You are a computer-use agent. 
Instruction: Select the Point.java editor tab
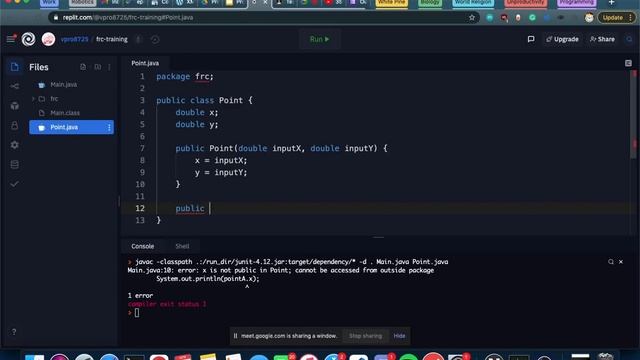145,63
